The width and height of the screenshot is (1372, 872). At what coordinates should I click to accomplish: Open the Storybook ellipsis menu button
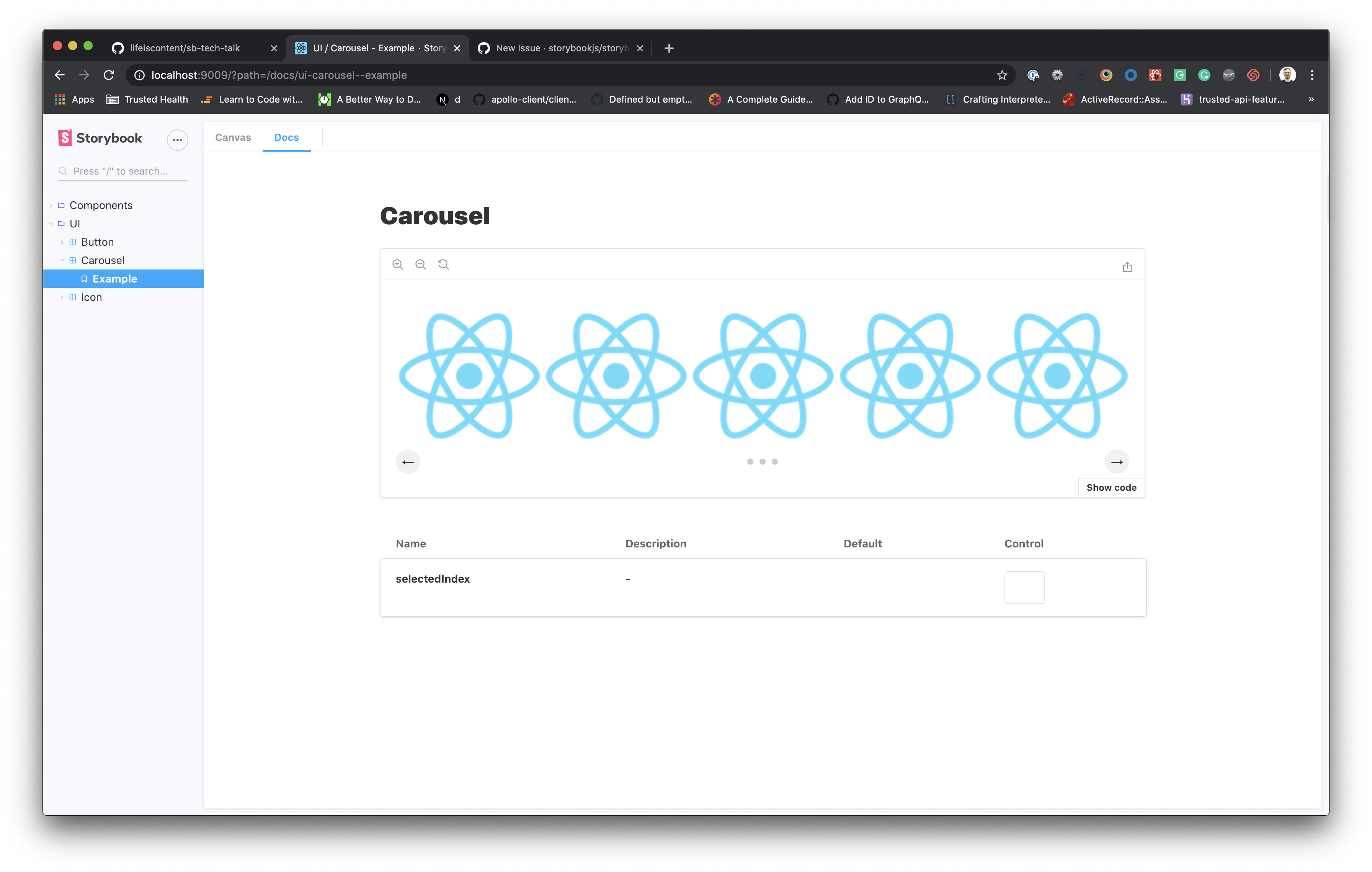point(177,140)
